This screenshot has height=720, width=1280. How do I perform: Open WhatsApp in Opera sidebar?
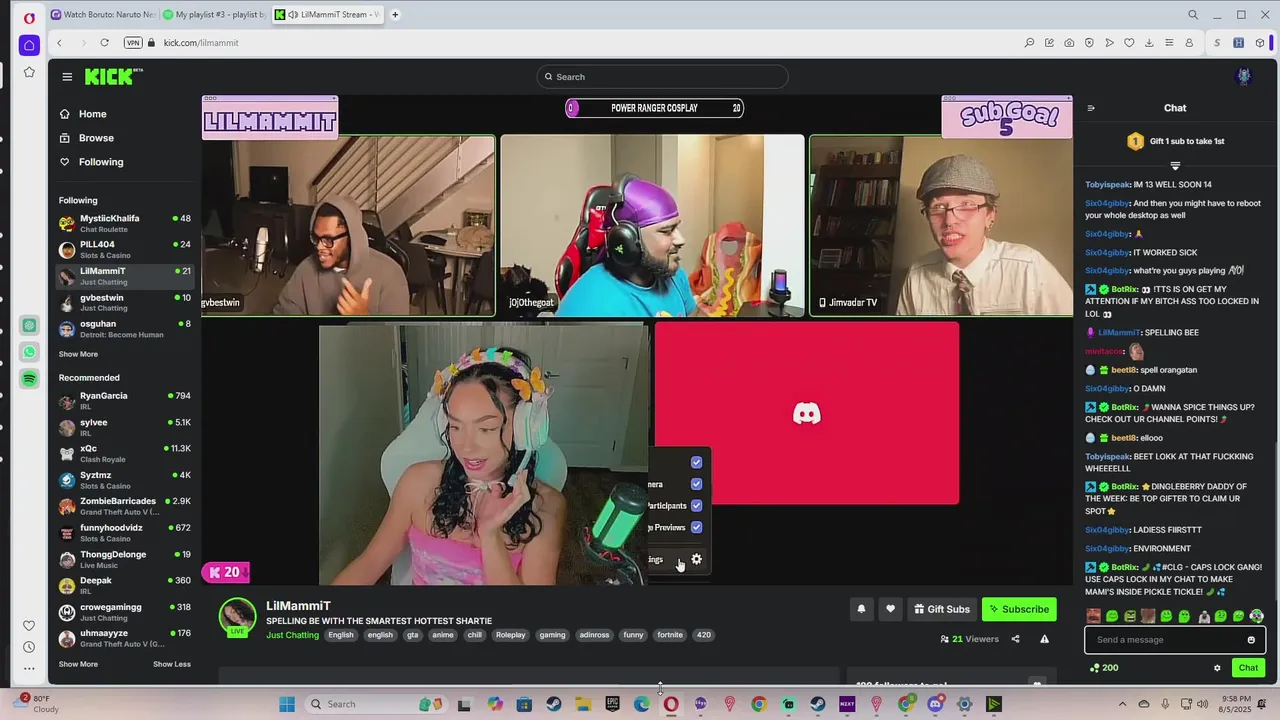point(29,352)
